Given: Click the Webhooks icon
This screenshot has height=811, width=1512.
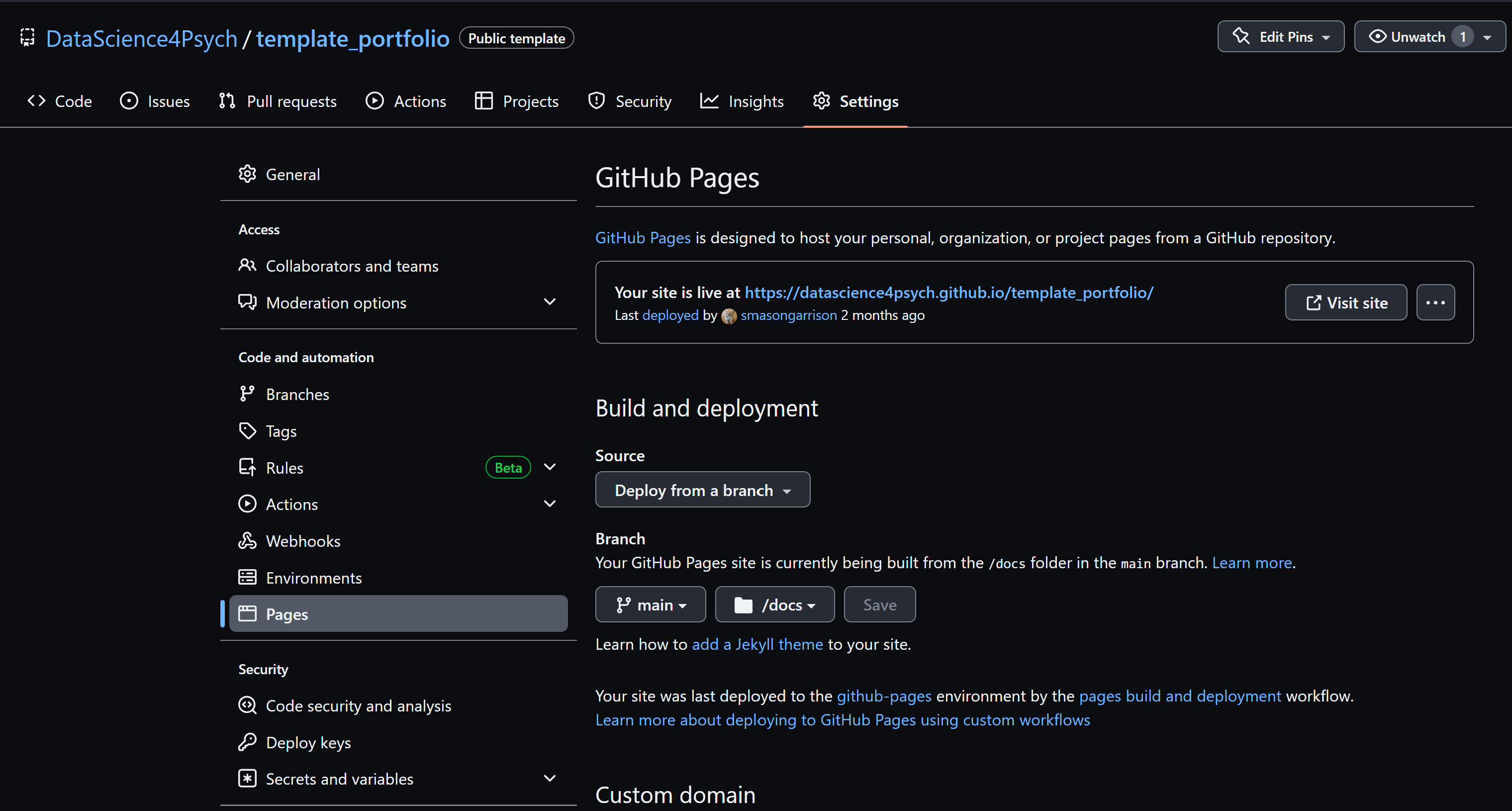Looking at the screenshot, I should (x=247, y=541).
